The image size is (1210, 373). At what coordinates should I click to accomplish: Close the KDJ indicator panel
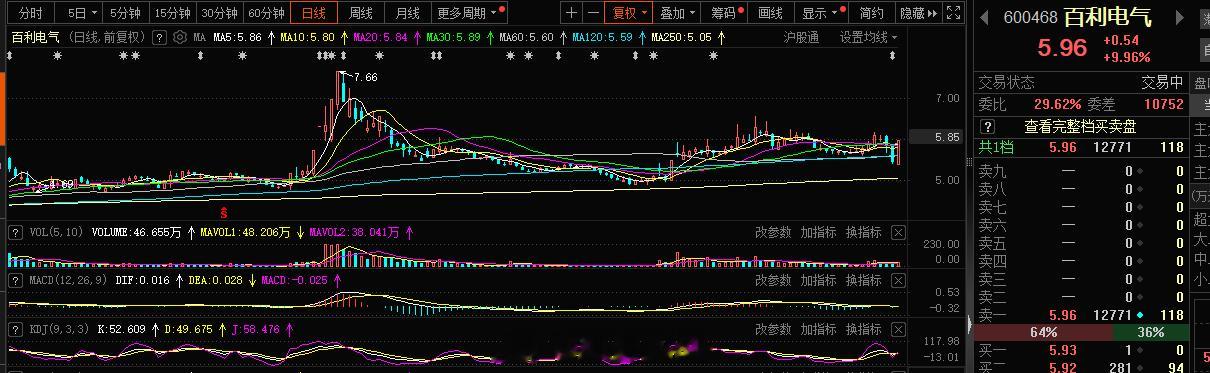click(x=898, y=329)
